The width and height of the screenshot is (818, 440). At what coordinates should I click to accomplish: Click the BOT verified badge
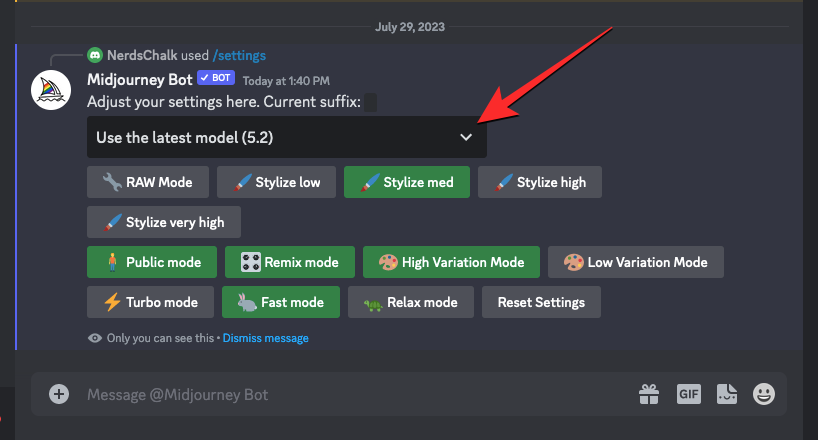(216, 78)
